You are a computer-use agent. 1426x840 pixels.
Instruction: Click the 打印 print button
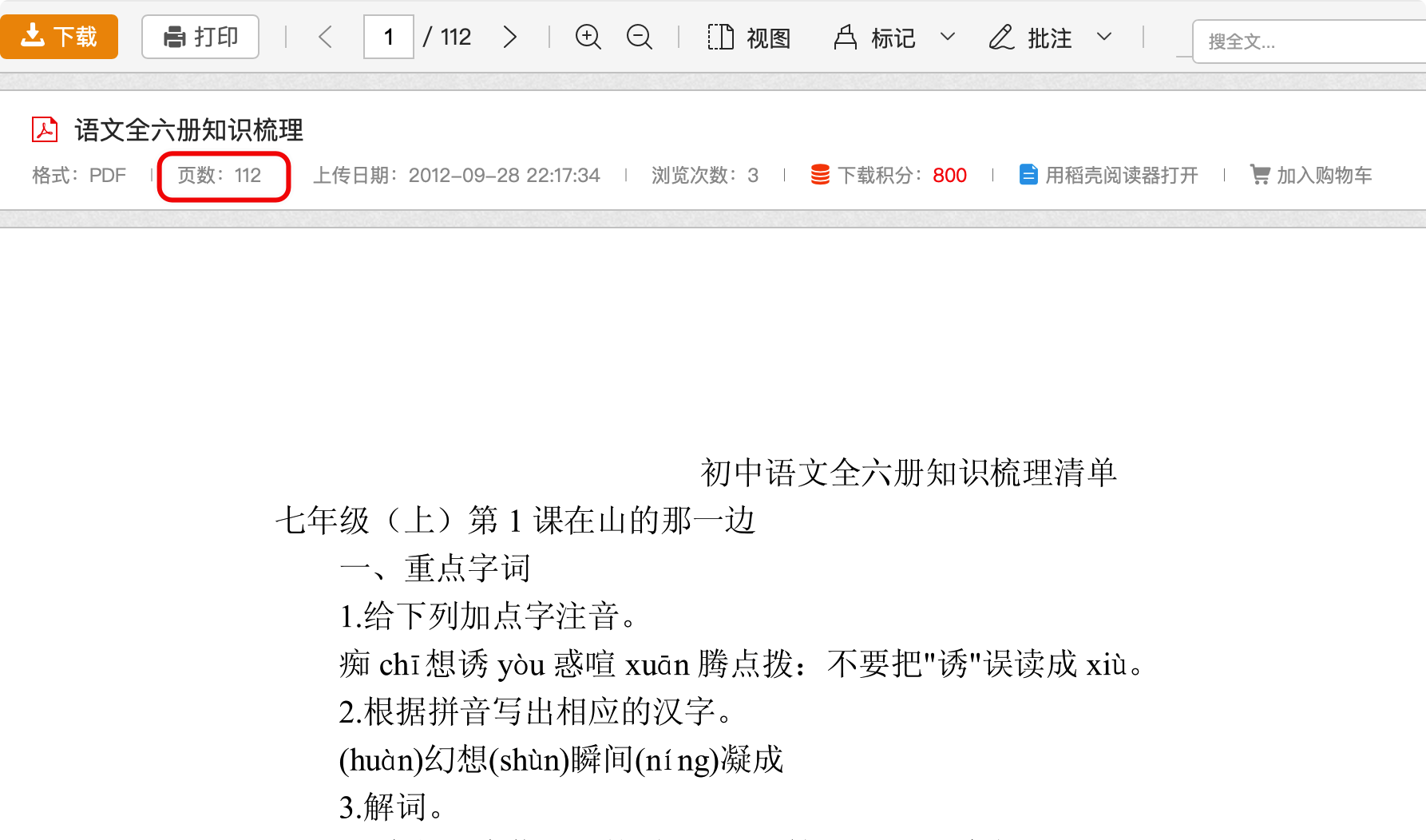tap(200, 37)
